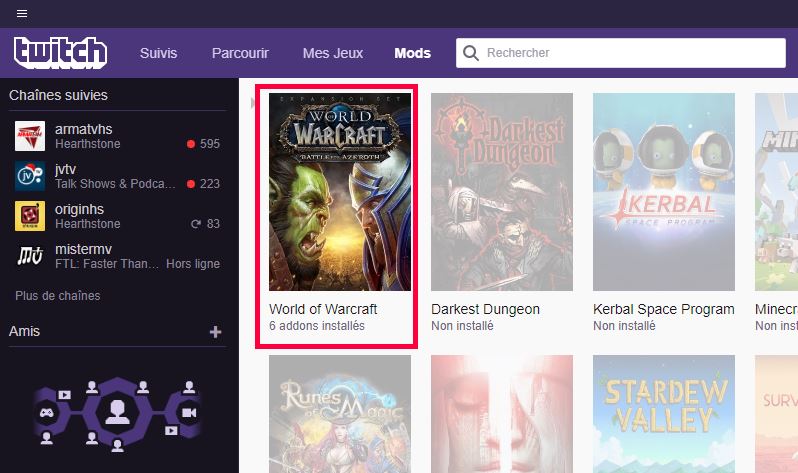Viewport: 798px width, 473px height.
Task: Click mistermv 'Hors ligne' status
Action: [x=193, y=264]
